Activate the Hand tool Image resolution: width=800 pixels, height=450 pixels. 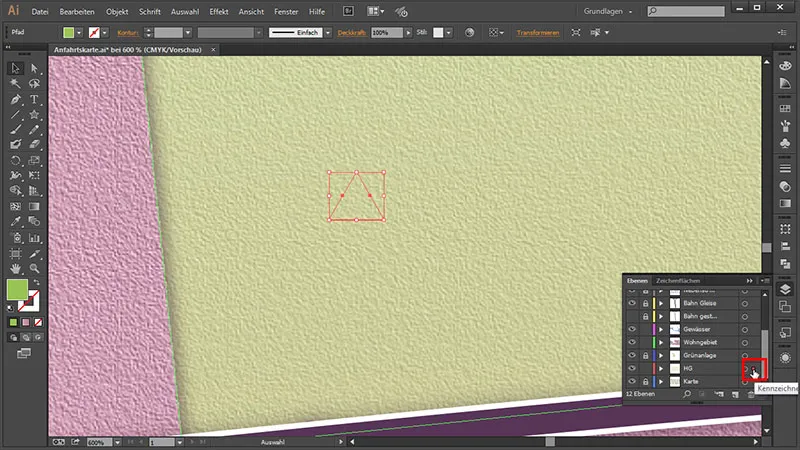[x=15, y=268]
